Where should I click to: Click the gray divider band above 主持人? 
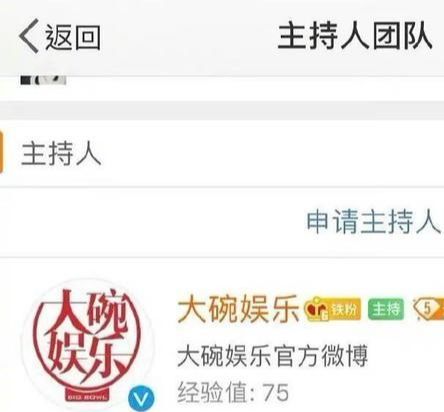222,110
